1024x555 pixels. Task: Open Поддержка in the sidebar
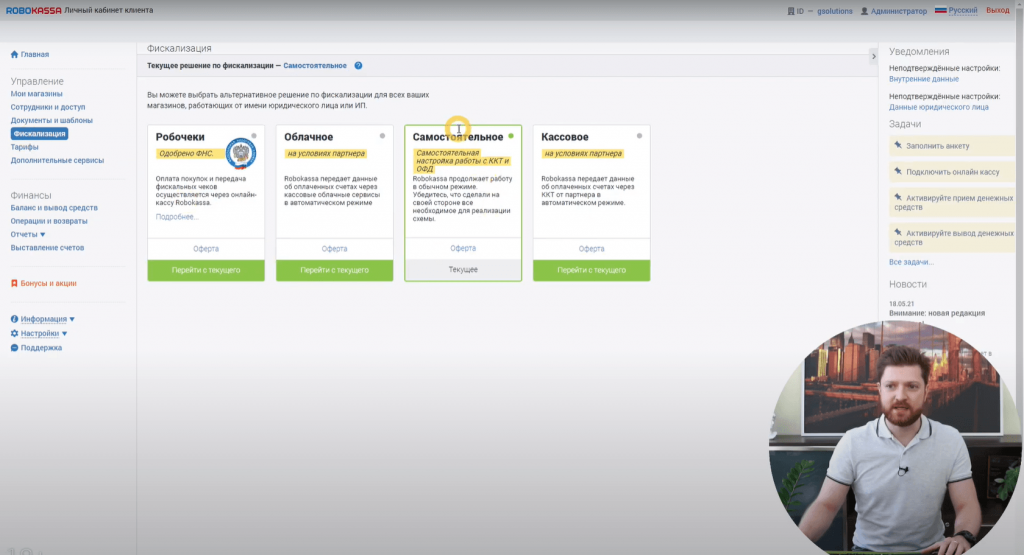pos(41,348)
